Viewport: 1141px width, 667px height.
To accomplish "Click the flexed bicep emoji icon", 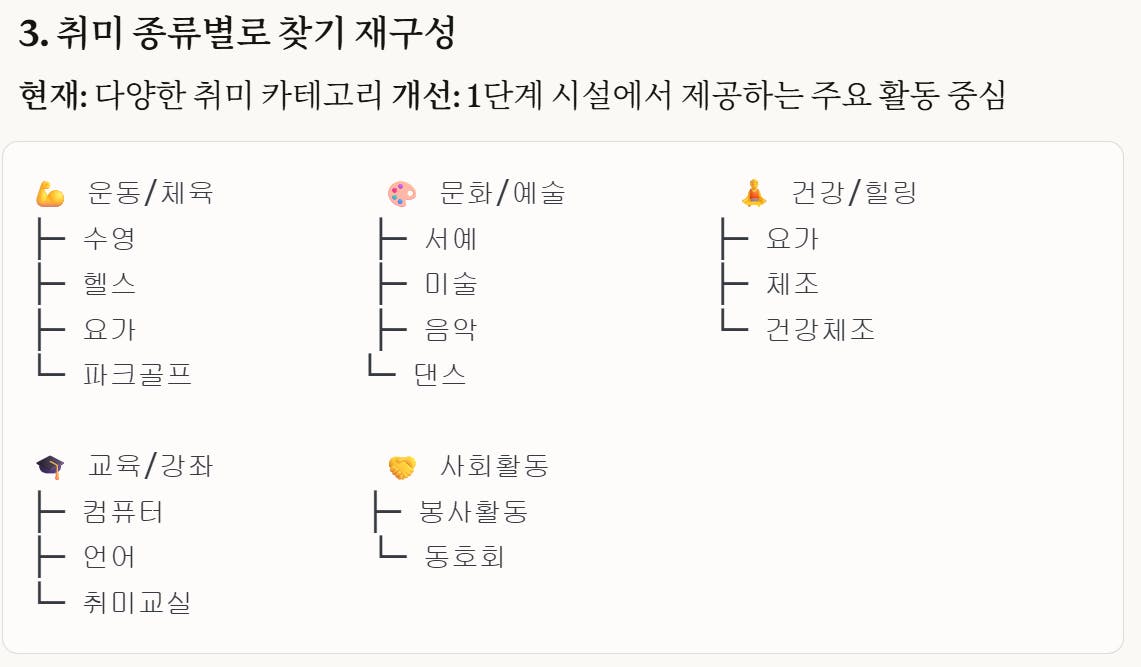I will coord(50,193).
